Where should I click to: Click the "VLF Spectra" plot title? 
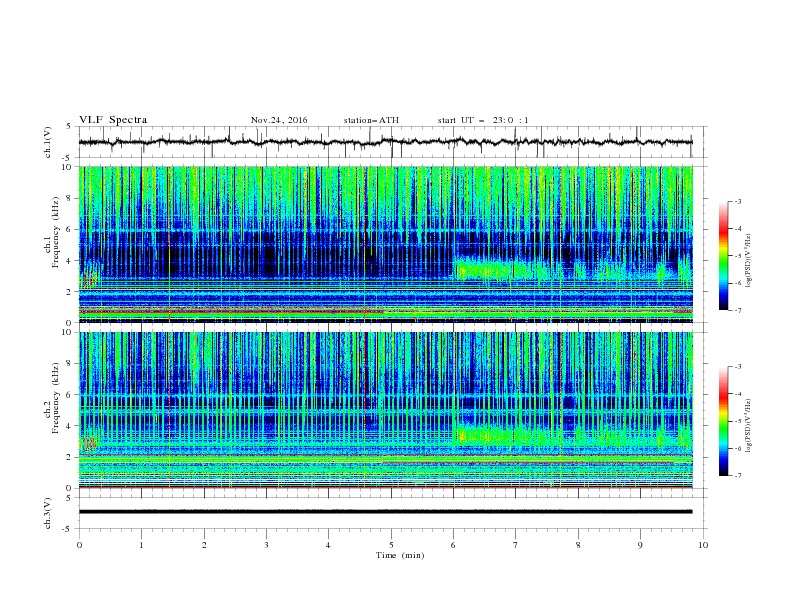click(x=113, y=120)
